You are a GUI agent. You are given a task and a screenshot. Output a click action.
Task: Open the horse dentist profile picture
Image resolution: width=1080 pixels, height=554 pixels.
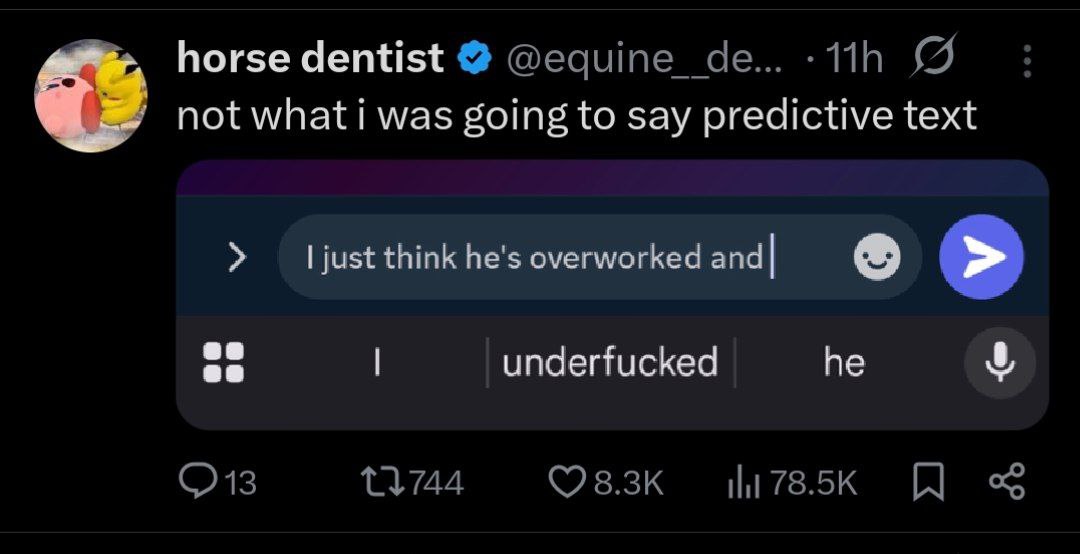(x=91, y=96)
